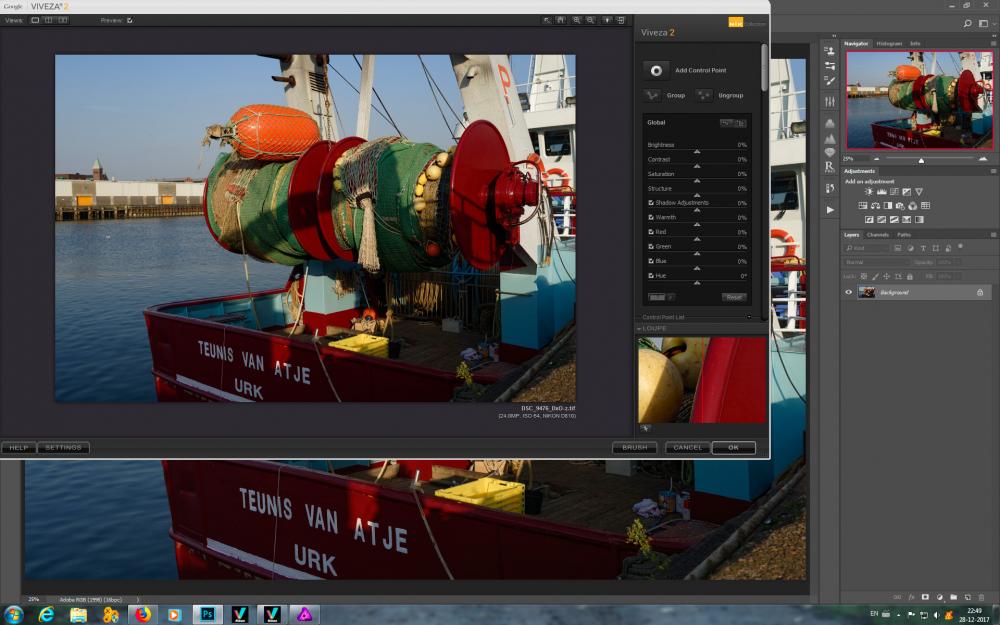Screen dimensions: 1000x625
Task: Click the OK button in Viveza
Action: (733, 448)
